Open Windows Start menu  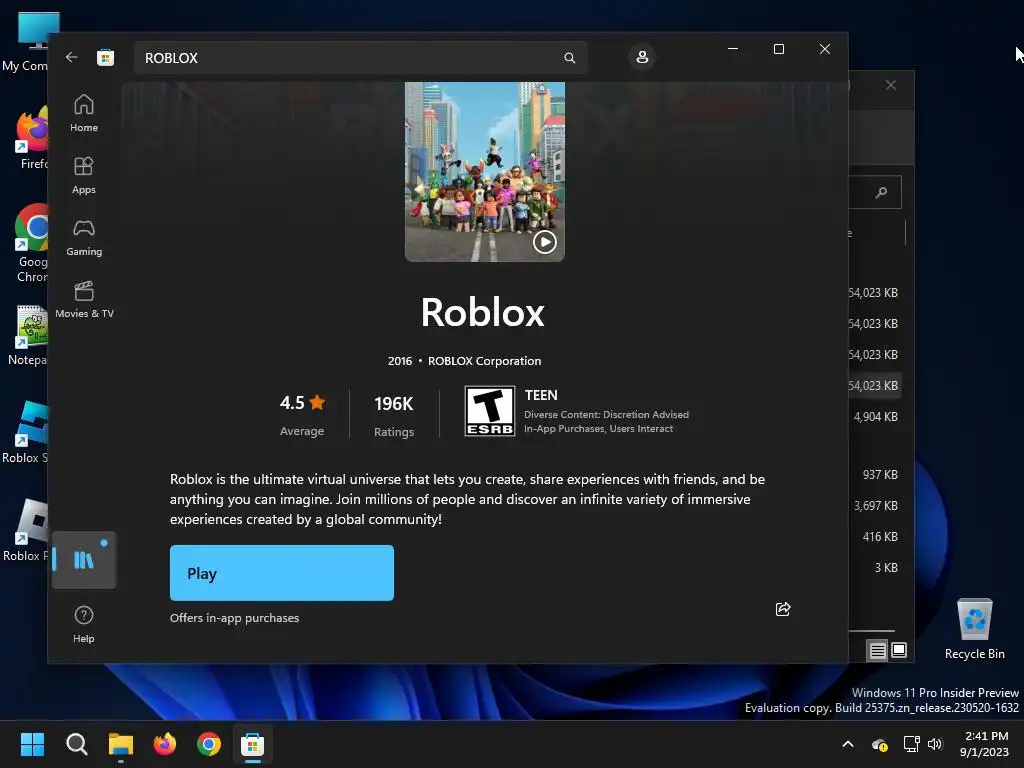(32, 744)
